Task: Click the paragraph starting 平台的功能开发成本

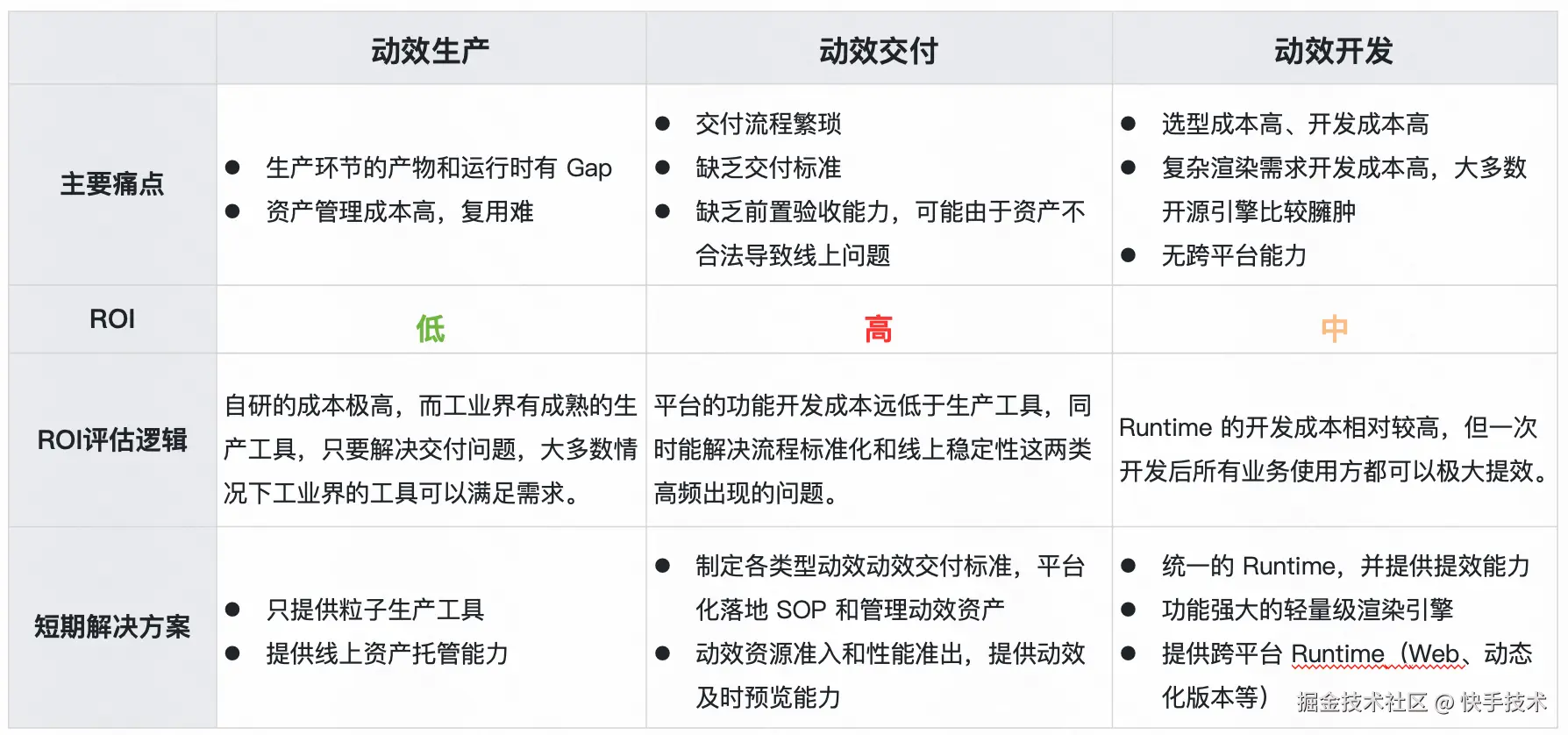Action: tap(873, 448)
